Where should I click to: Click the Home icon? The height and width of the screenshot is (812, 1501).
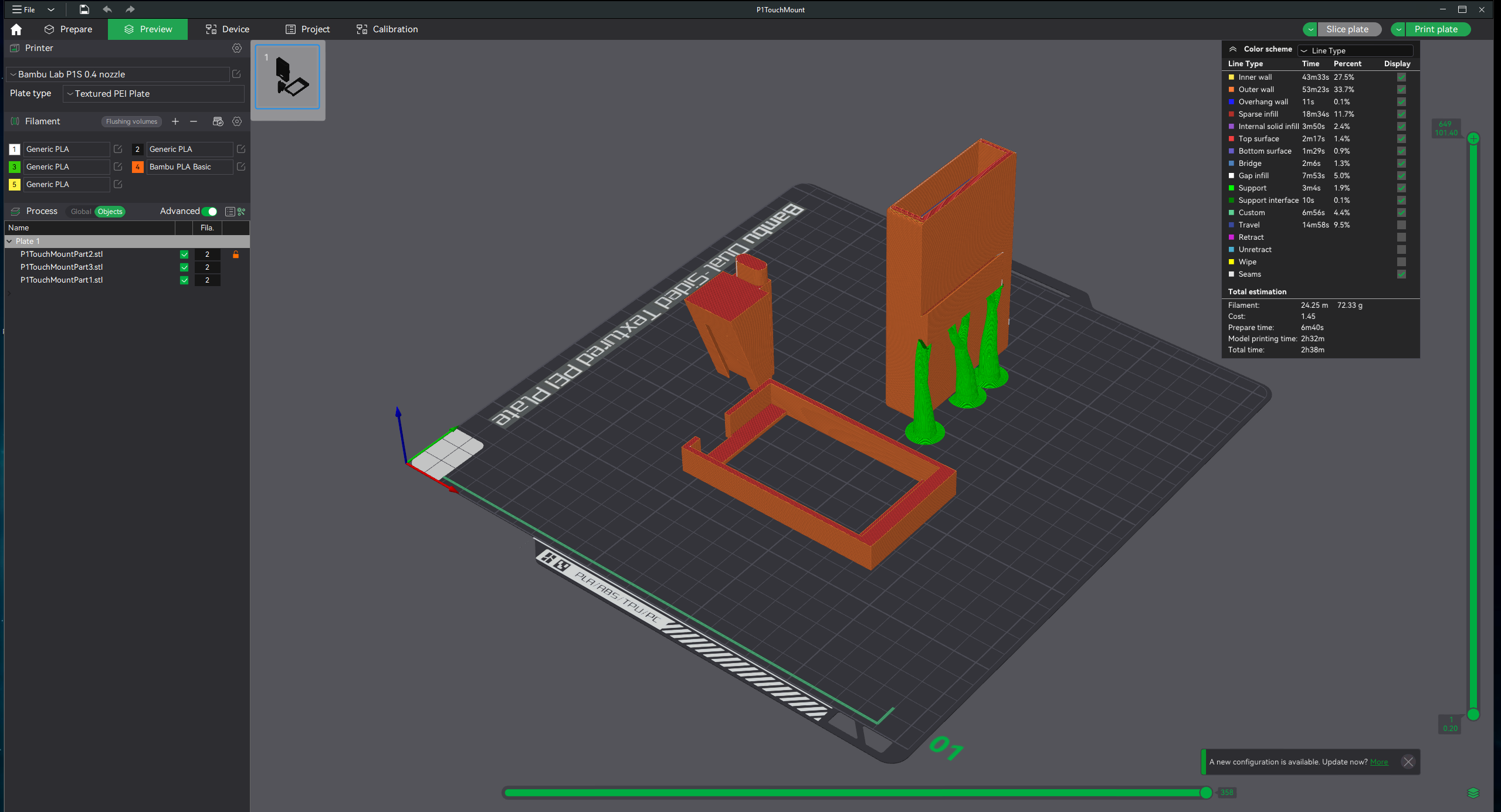(16, 29)
